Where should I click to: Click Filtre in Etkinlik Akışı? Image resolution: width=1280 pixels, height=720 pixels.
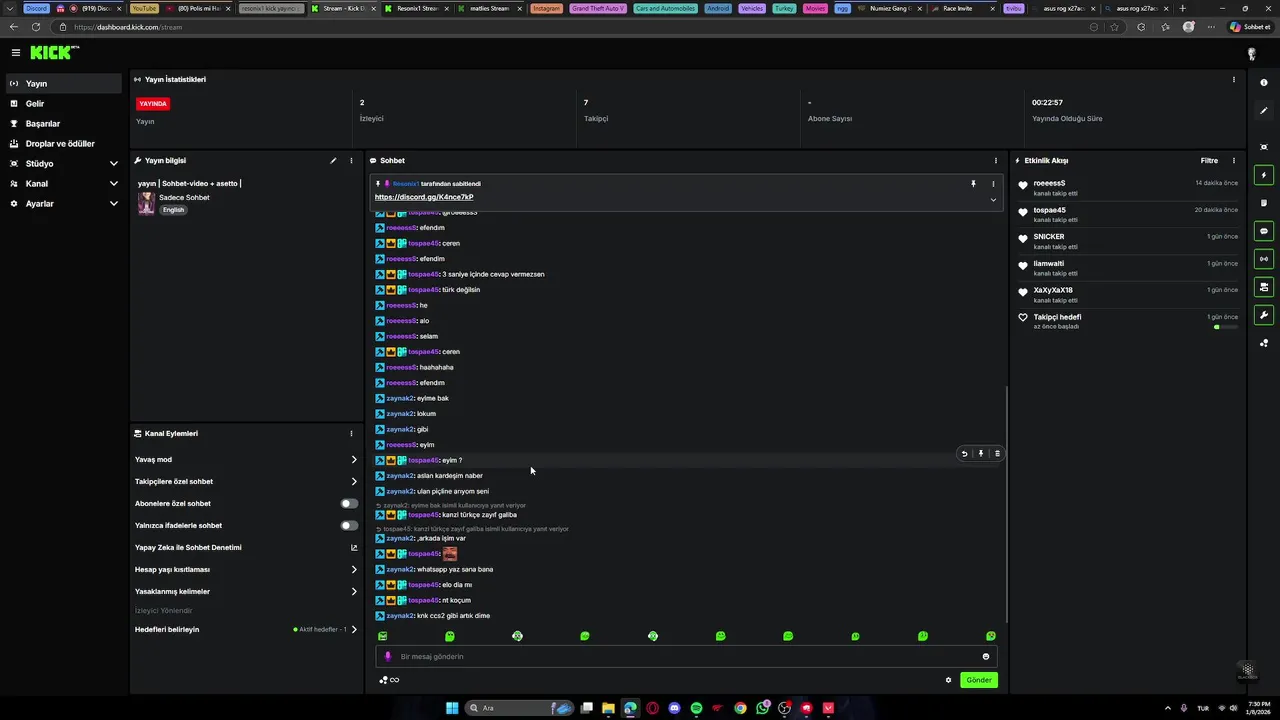coord(1209,160)
